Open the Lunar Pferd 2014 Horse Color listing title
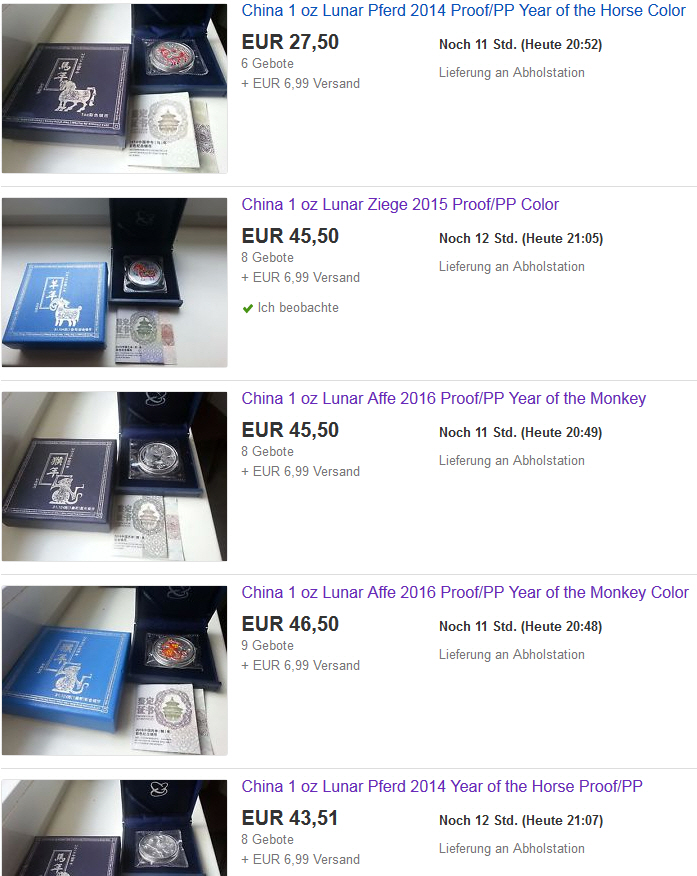 463,11
